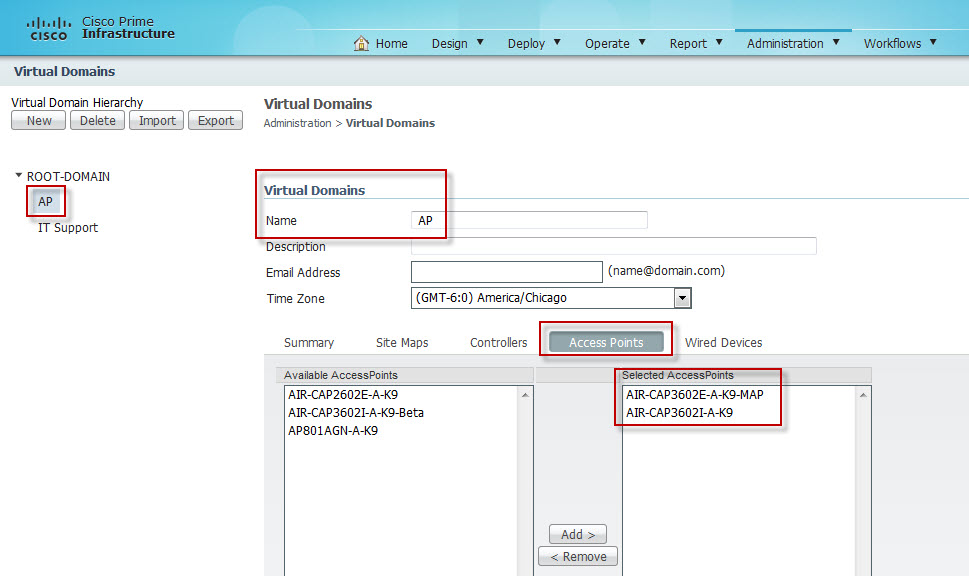Select AIR-CAP3602I-A-K9 in selected list

point(679,412)
